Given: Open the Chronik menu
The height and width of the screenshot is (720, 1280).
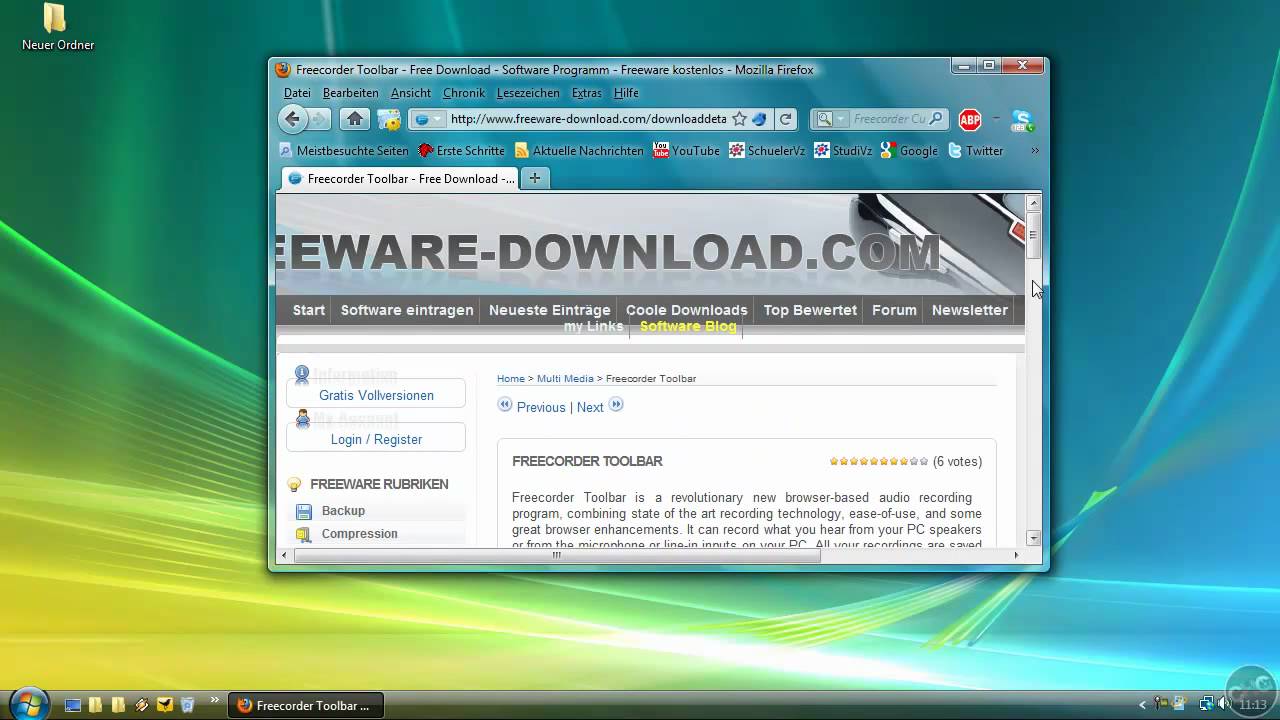Looking at the screenshot, I should 464,93.
